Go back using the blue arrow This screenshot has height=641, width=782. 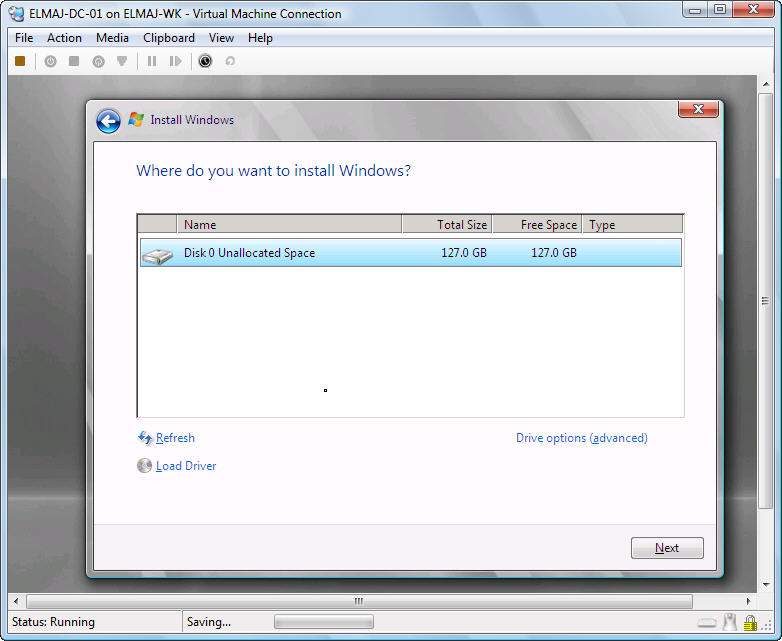pyautogui.click(x=108, y=121)
